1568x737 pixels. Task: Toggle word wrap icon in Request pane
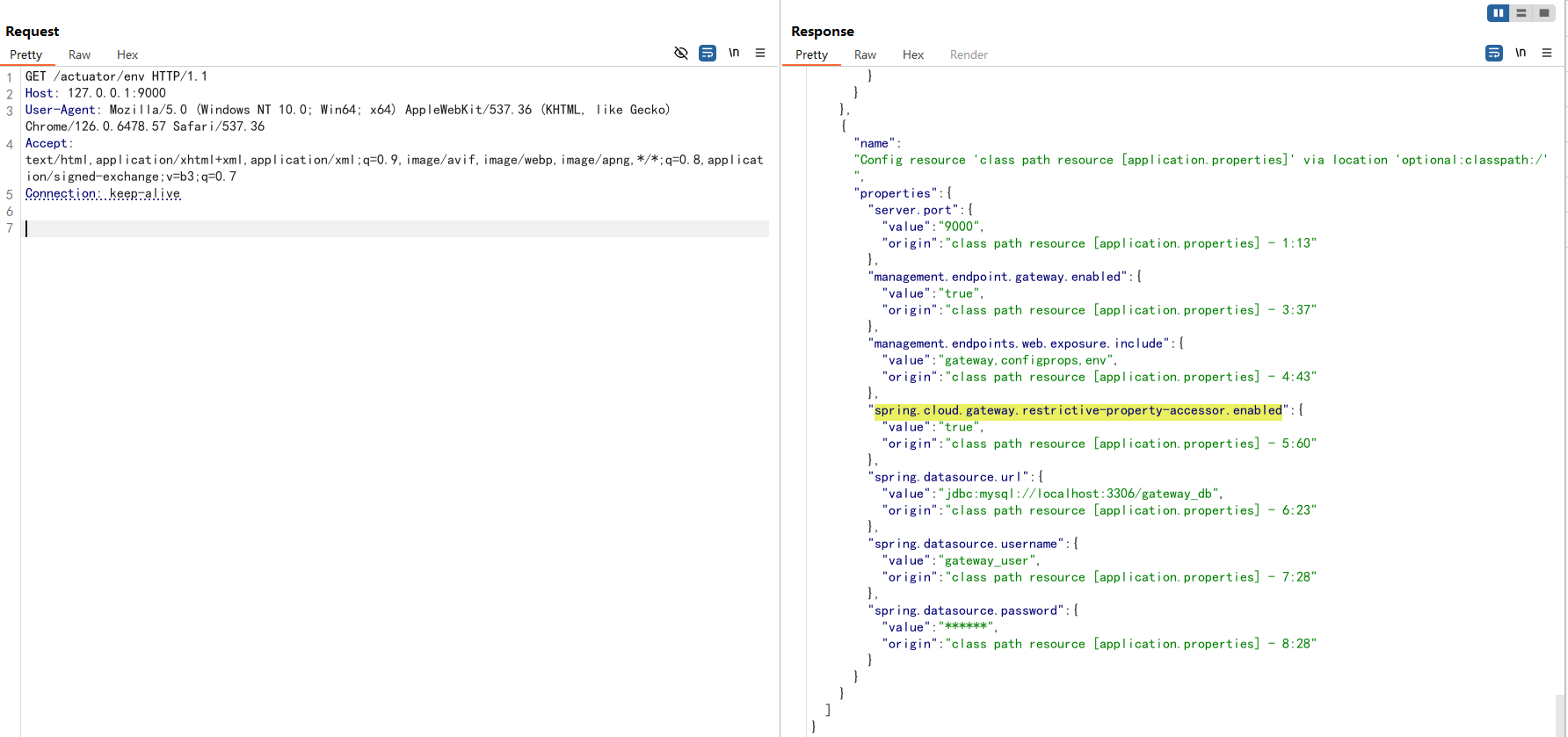click(x=707, y=53)
